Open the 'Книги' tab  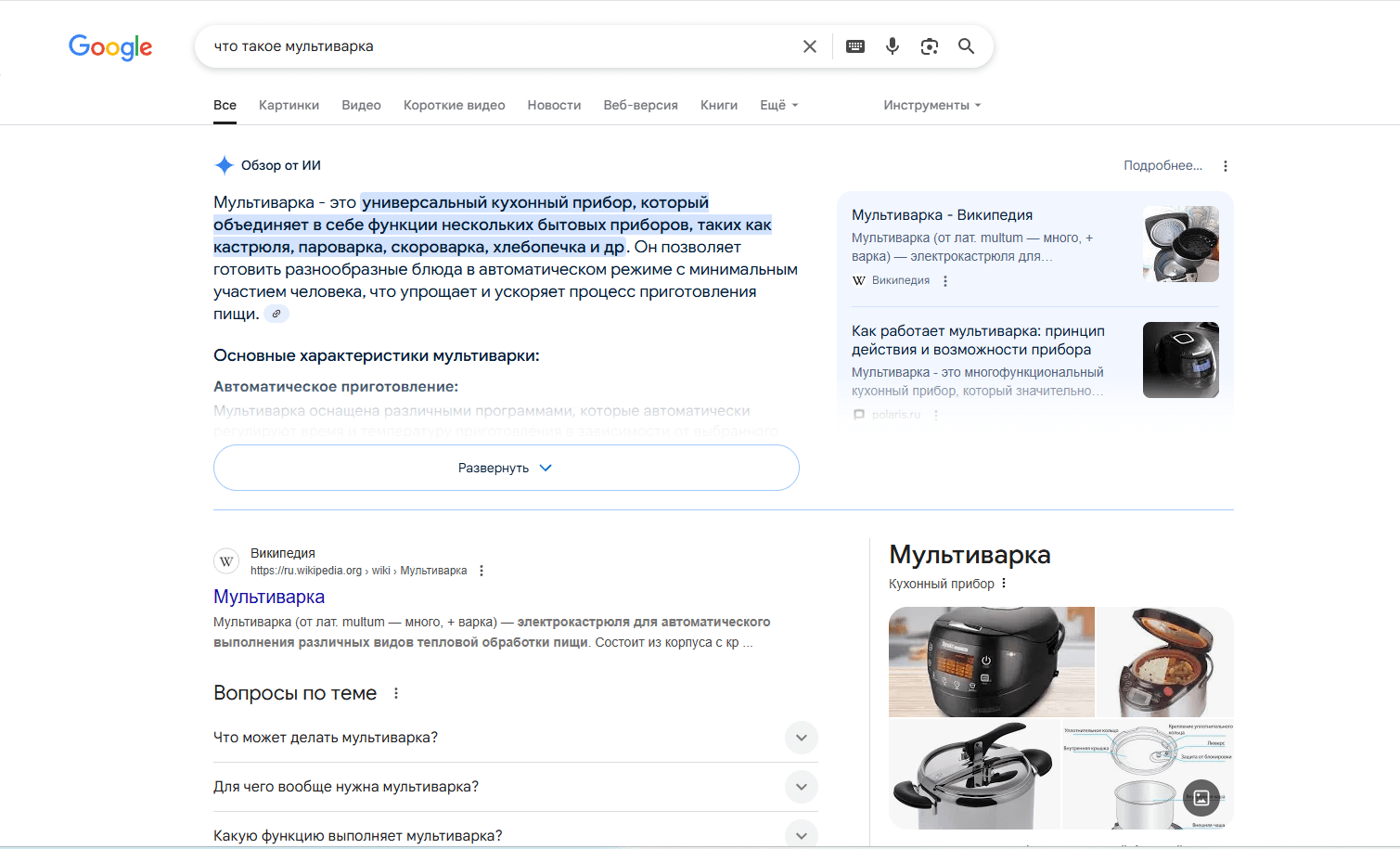[719, 105]
